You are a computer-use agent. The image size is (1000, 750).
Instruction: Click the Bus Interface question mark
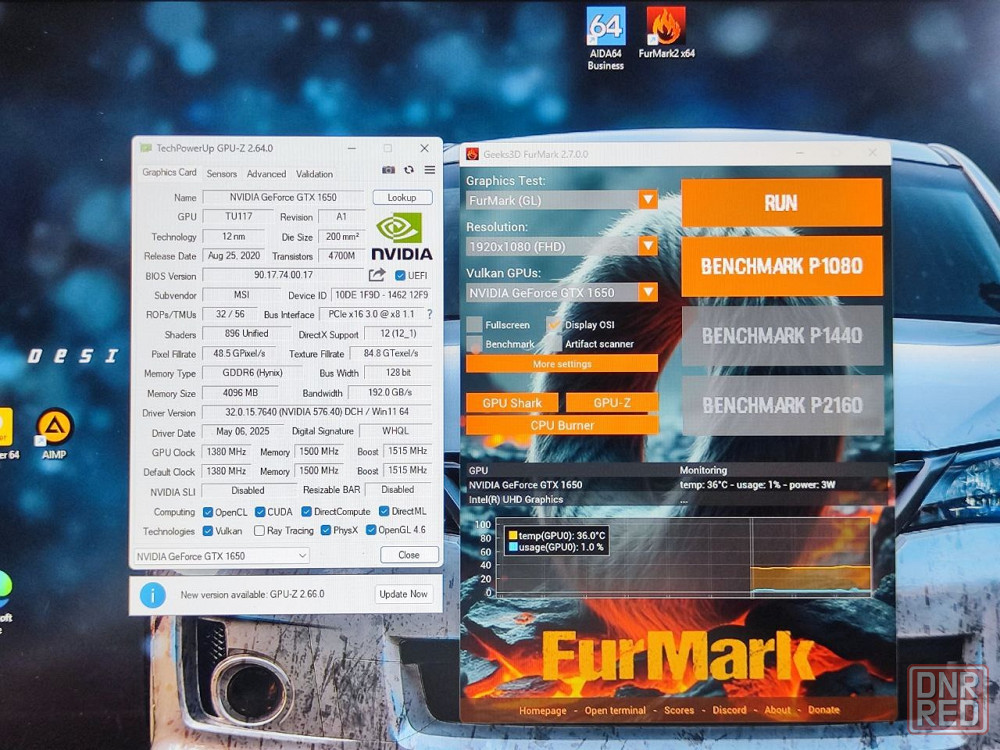429,314
